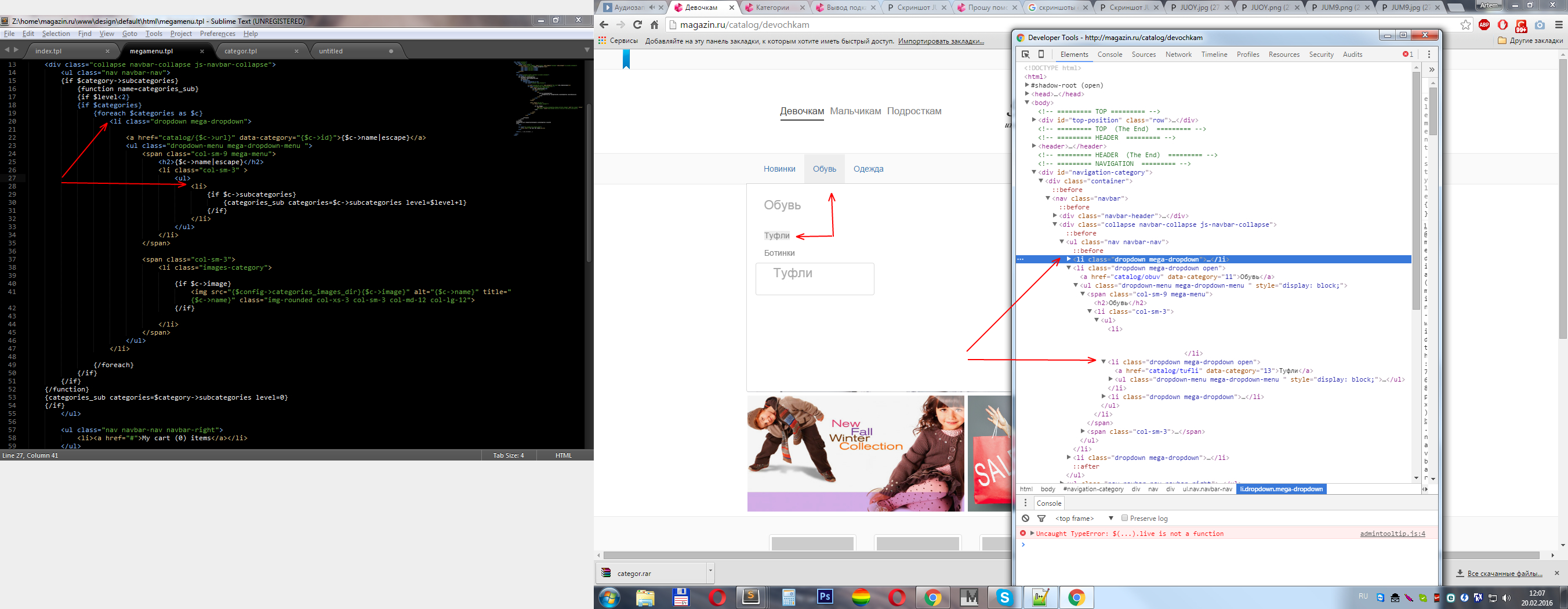
Task: Clear the console with the ban icon
Action: [x=1026, y=519]
